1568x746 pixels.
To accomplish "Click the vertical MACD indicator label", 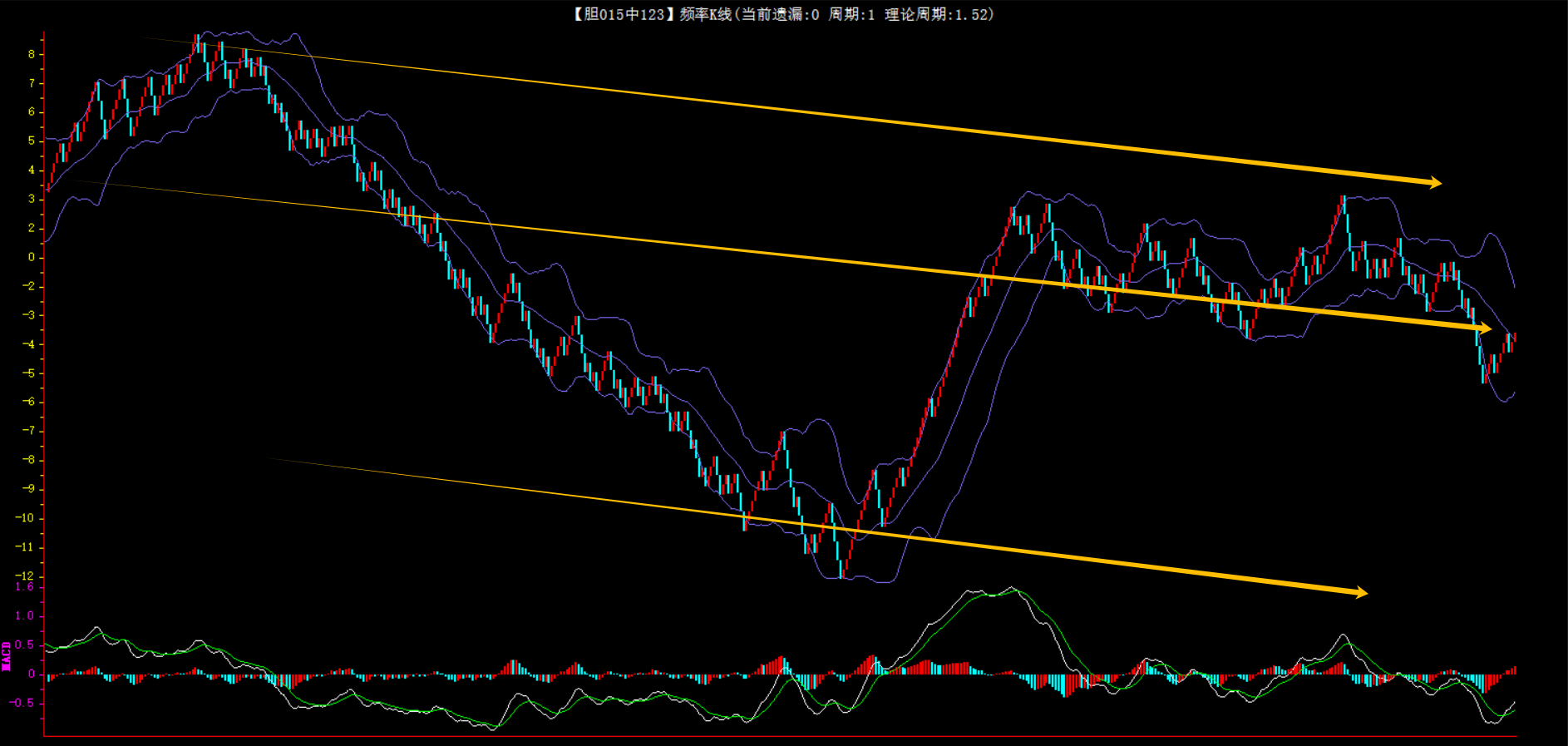I will point(6,656).
